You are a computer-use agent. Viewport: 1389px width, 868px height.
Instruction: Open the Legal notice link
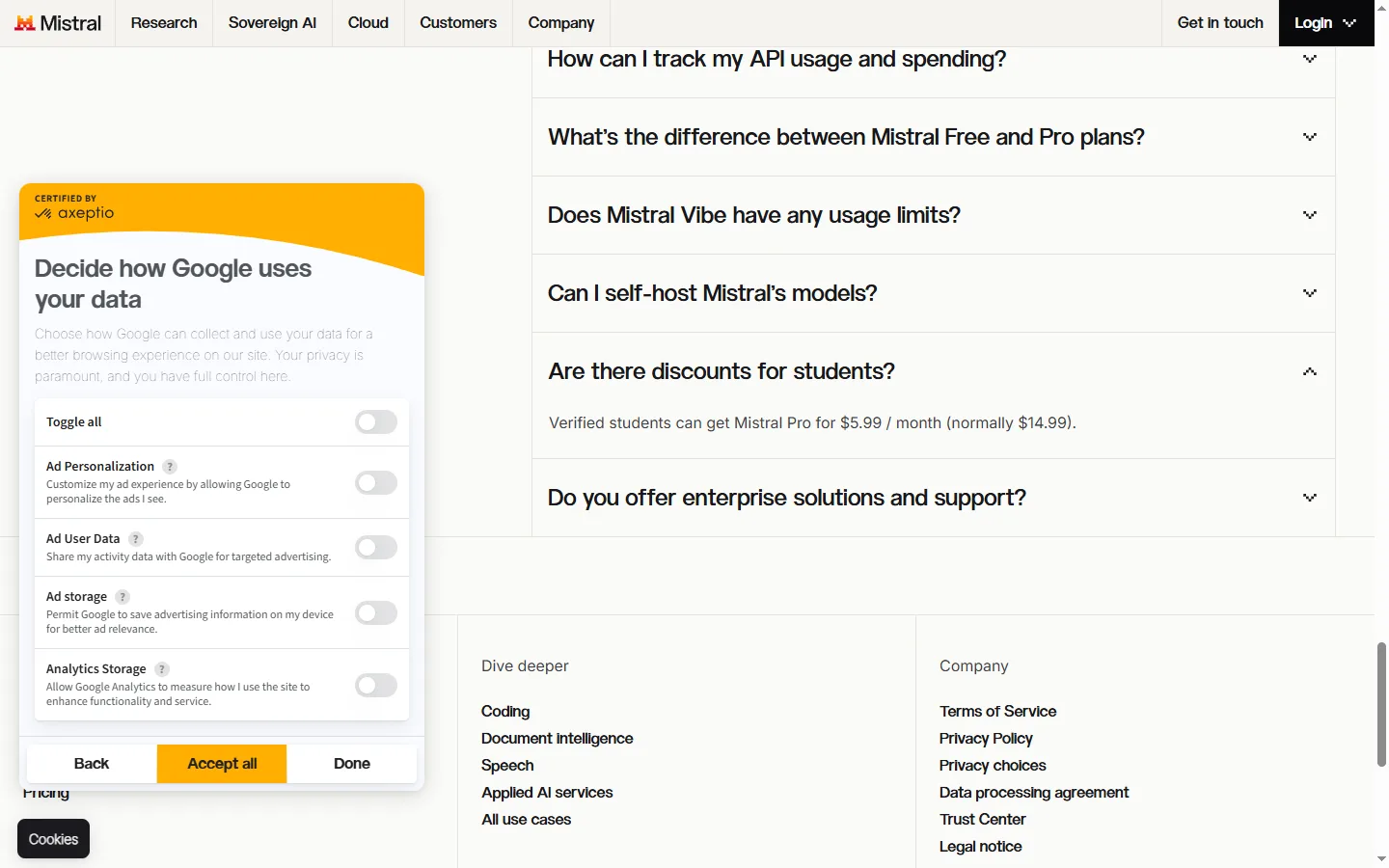981,847
